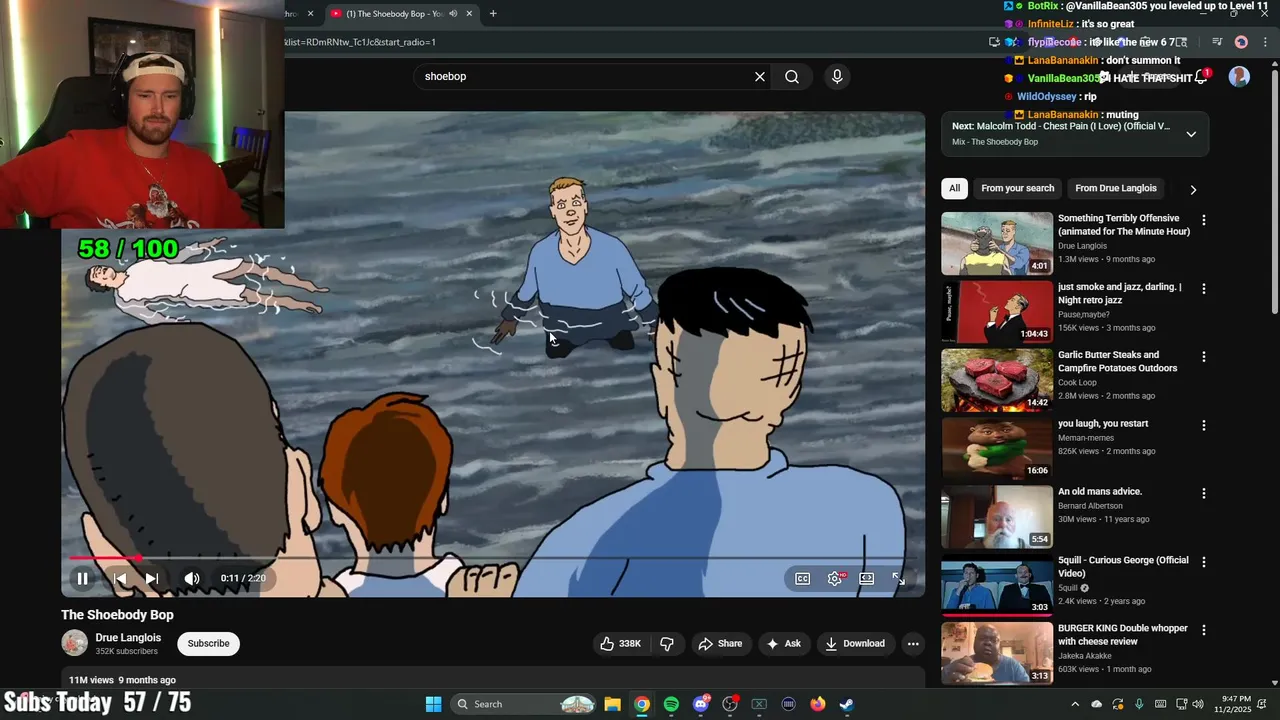The width and height of the screenshot is (1280, 720).
Task: Open Firefox from the taskbar
Action: pos(818,704)
